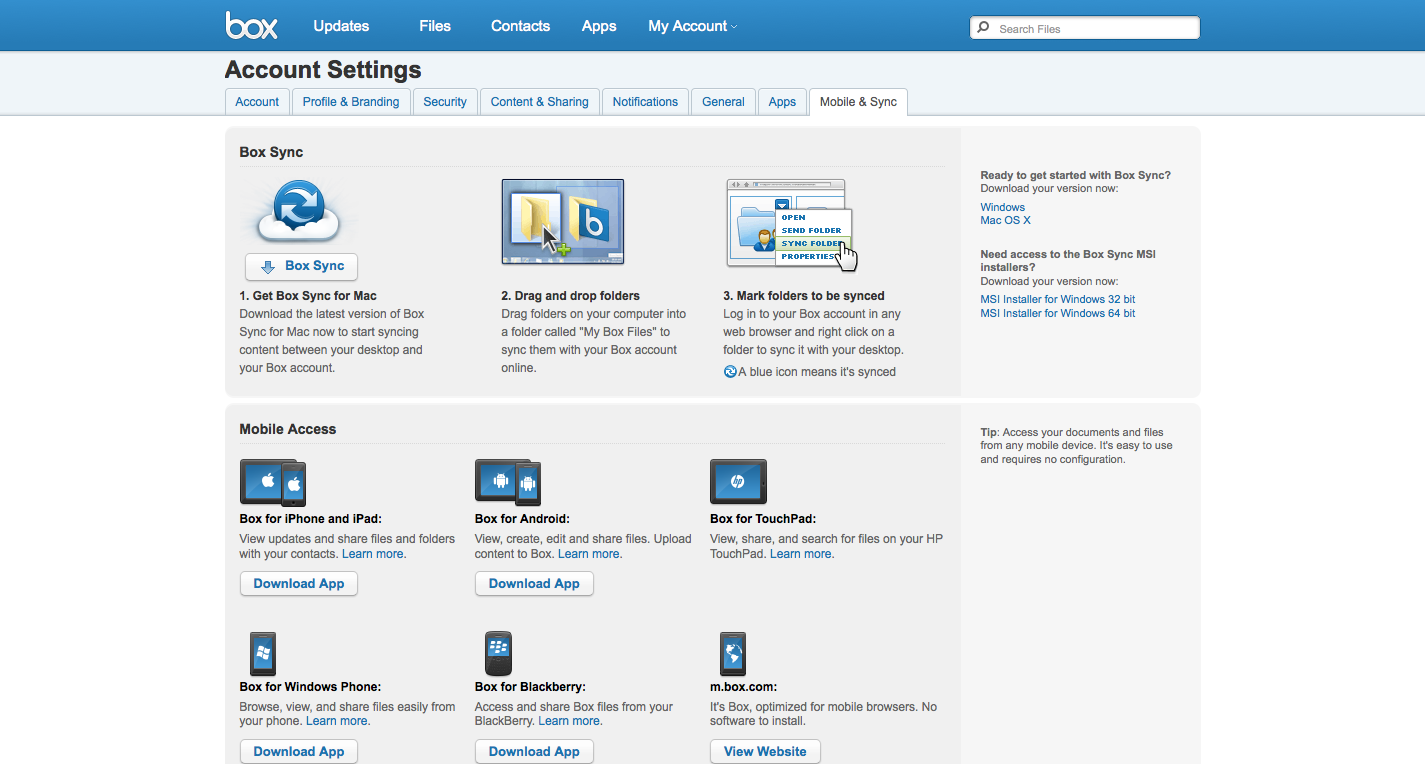The height and width of the screenshot is (764, 1425).
Task: Click the drag and drop folders illustration
Action: tap(563, 222)
